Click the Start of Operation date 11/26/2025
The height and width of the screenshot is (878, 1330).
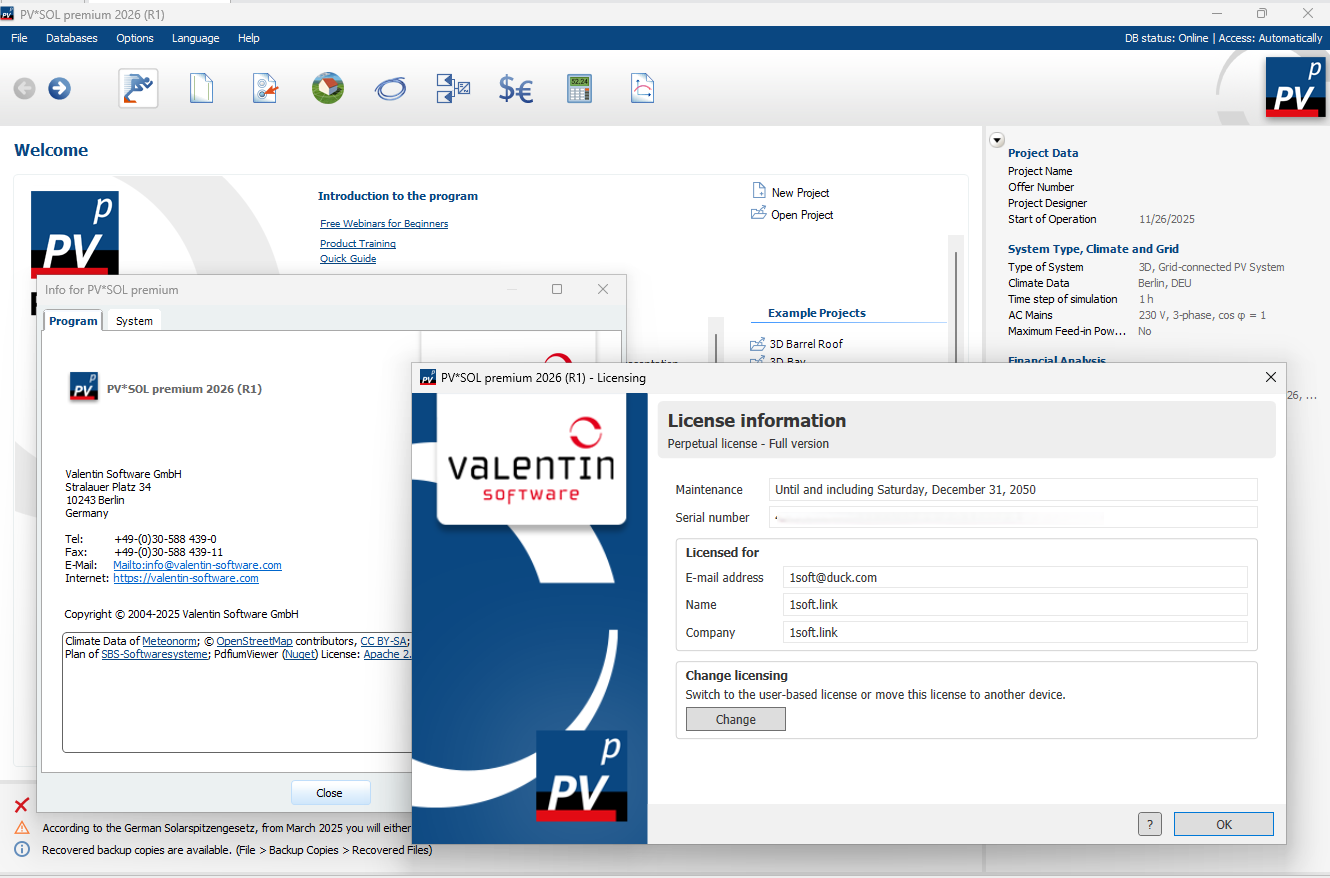(x=1167, y=219)
